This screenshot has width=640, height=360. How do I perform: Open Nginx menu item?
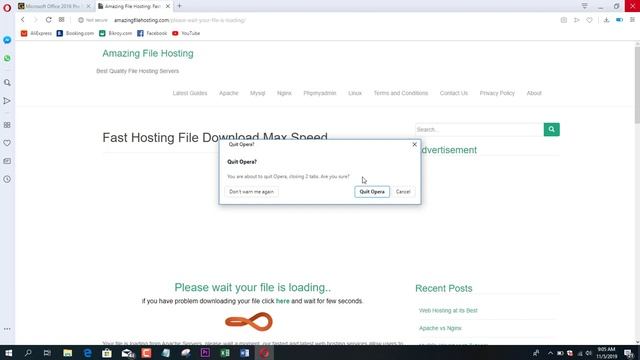coord(284,93)
